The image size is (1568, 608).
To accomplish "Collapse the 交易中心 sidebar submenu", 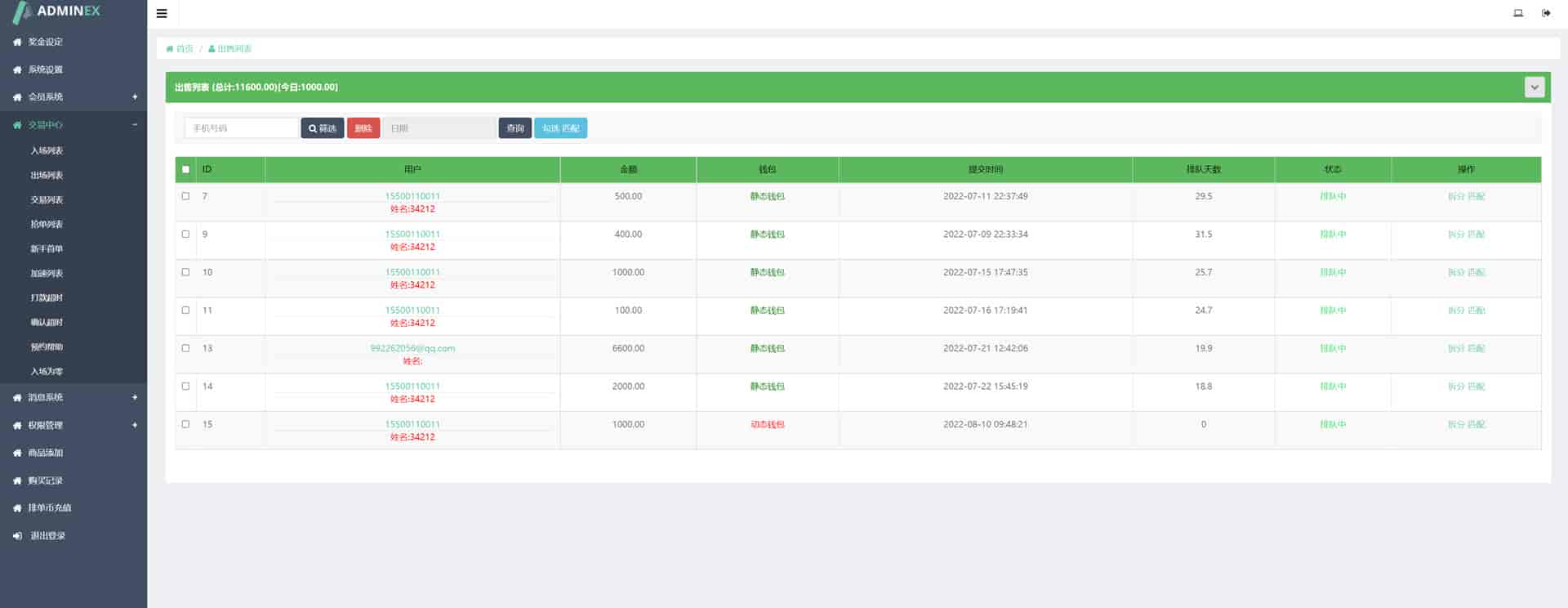I will (135, 125).
